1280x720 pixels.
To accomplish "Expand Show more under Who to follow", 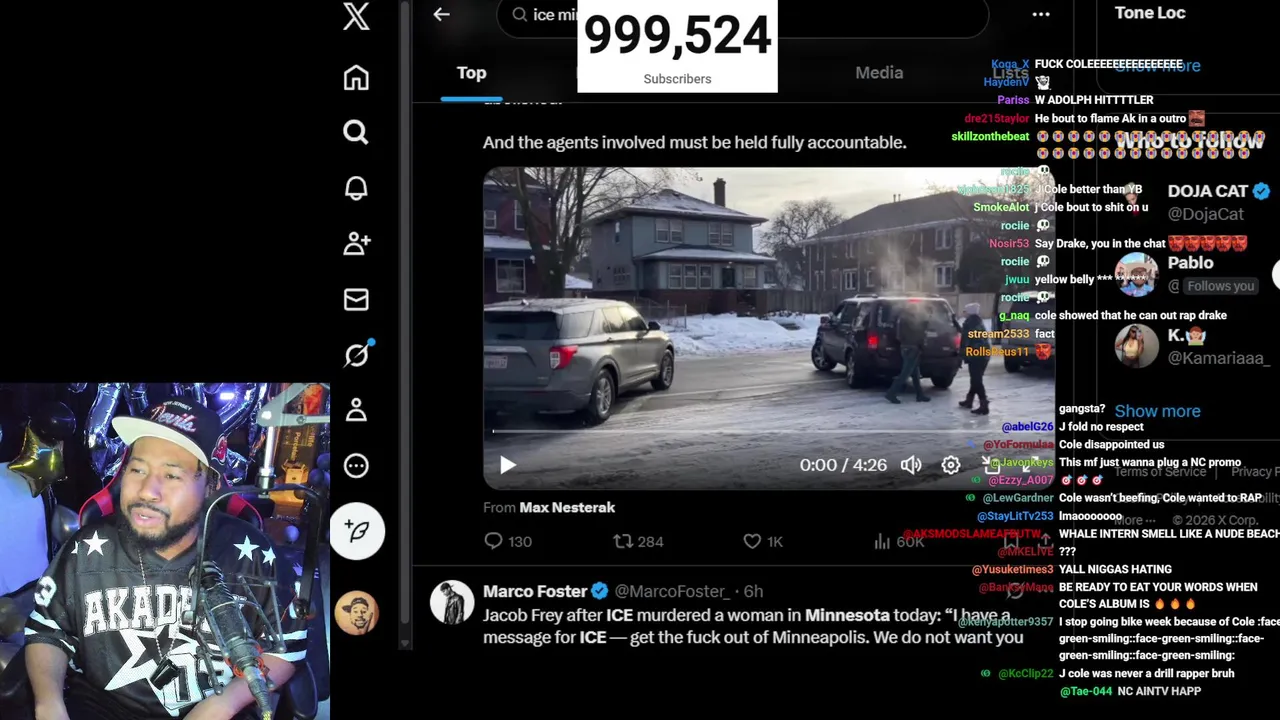I will click(1157, 411).
